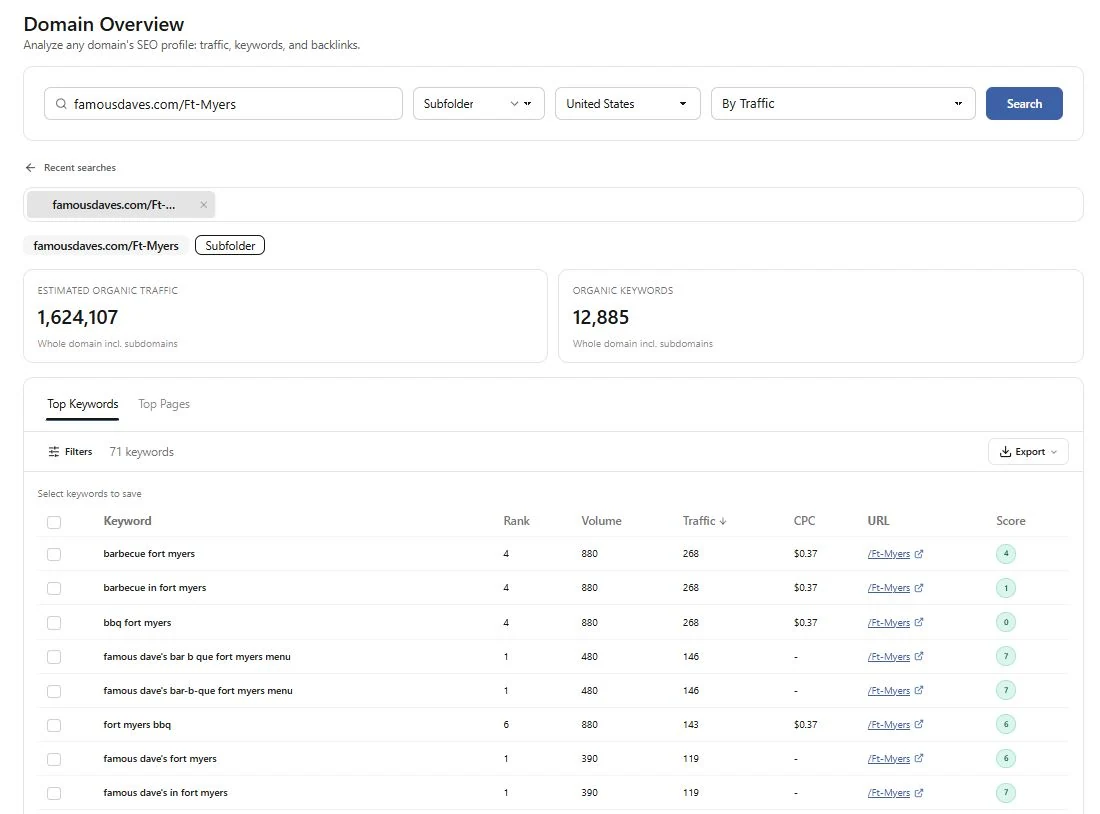Screen dimensions: 1100x814
Task: Open external link icon for barbecue in fort myers
Action: (x=919, y=588)
